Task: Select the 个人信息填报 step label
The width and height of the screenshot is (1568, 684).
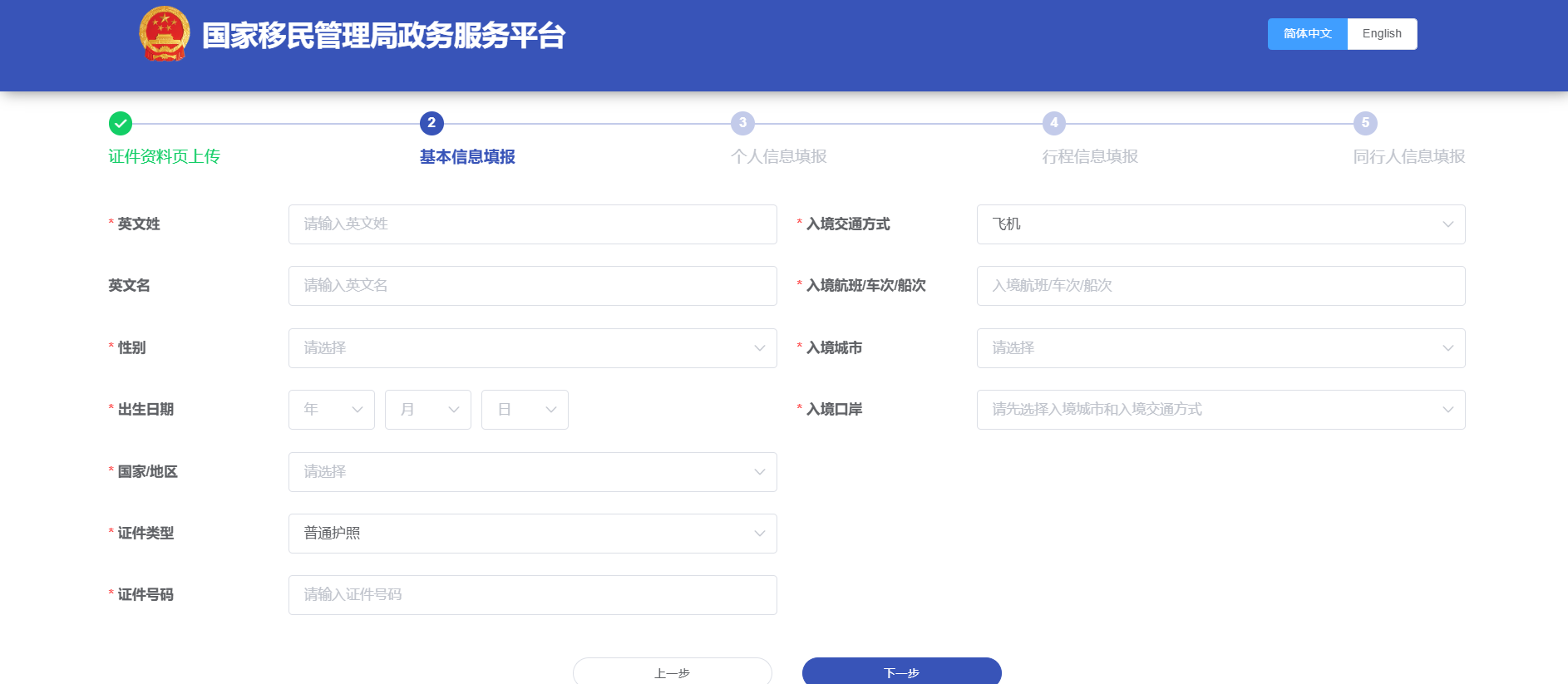Action: 779,156
